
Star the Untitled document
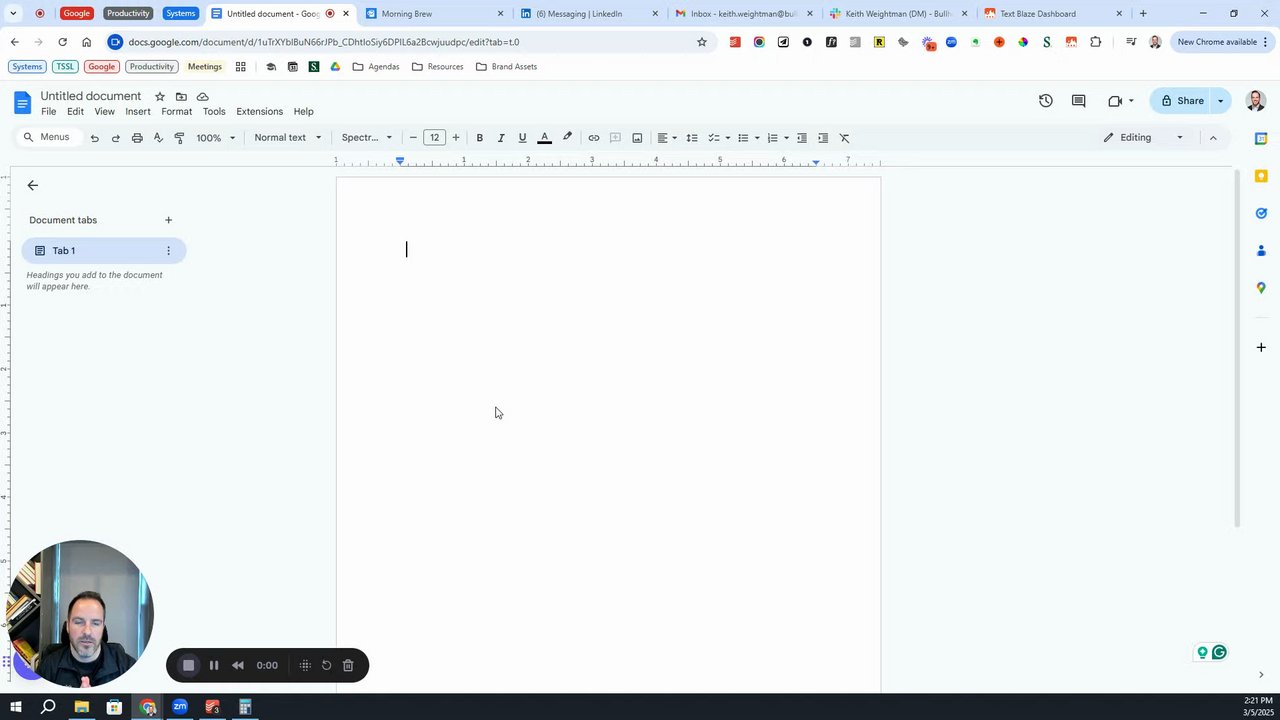click(159, 96)
